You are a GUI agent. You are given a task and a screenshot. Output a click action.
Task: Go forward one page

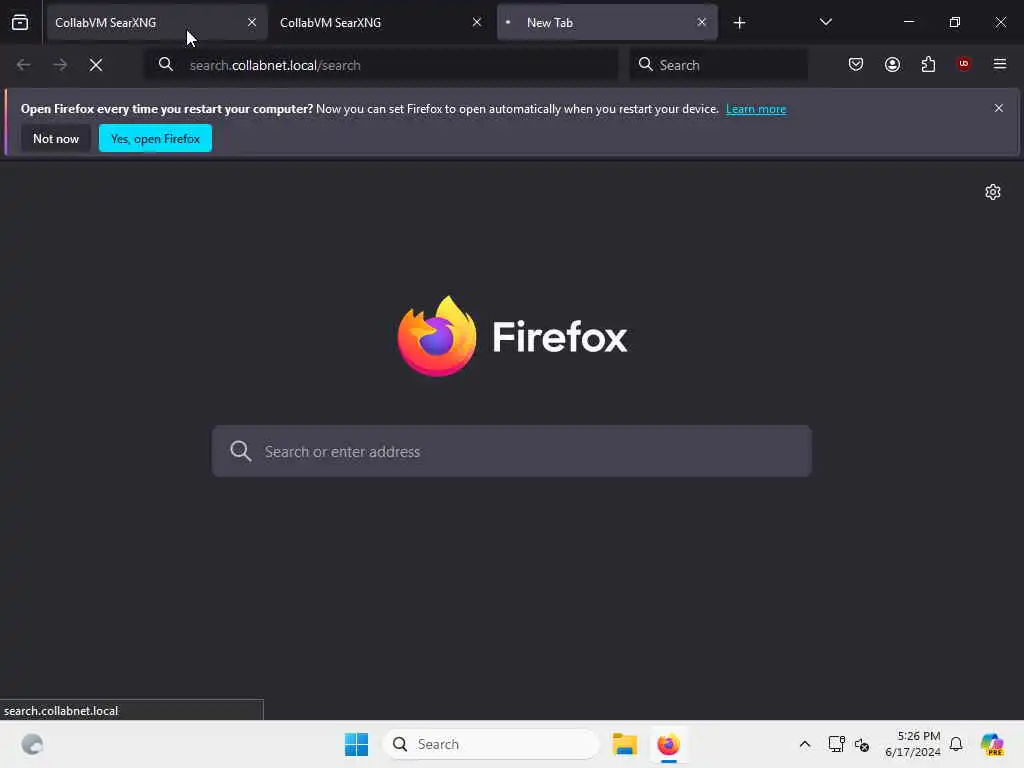[x=60, y=65]
